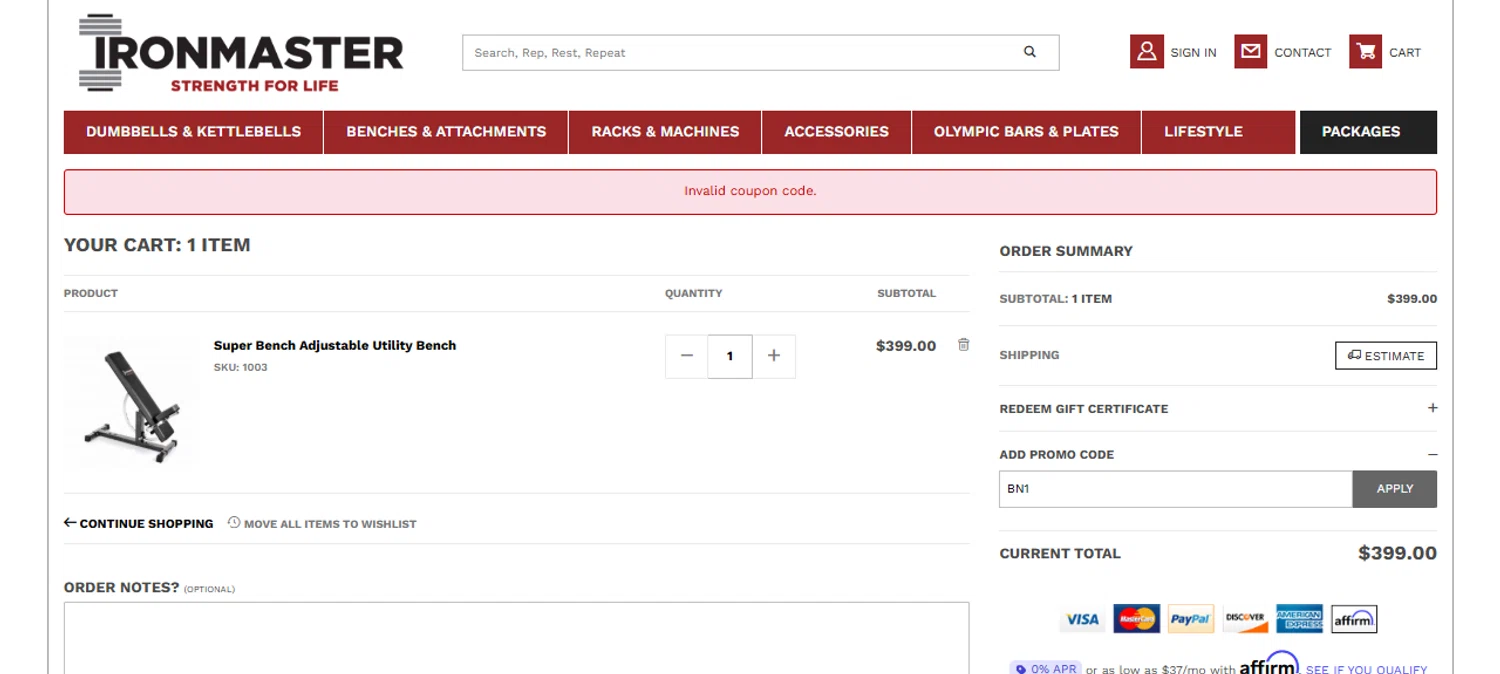The image size is (1500, 674).
Task: Click the Estimate shipping button
Action: (x=1386, y=356)
